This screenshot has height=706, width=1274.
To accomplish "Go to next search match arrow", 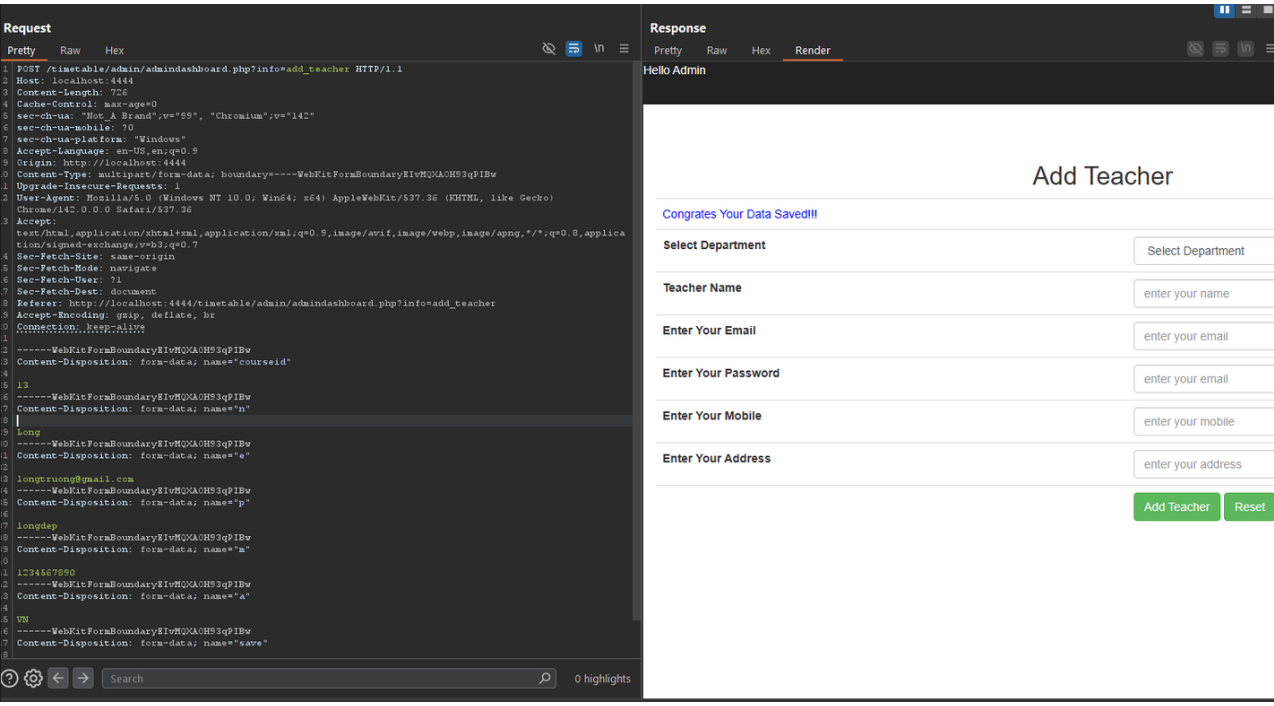I will pos(83,678).
